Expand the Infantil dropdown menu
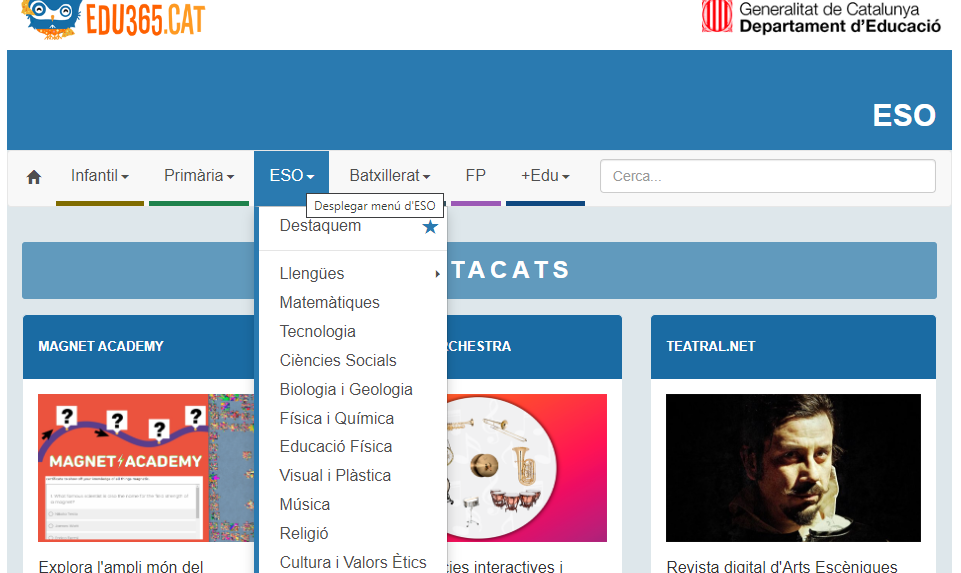Screen dimensions: 961x573 (99, 176)
